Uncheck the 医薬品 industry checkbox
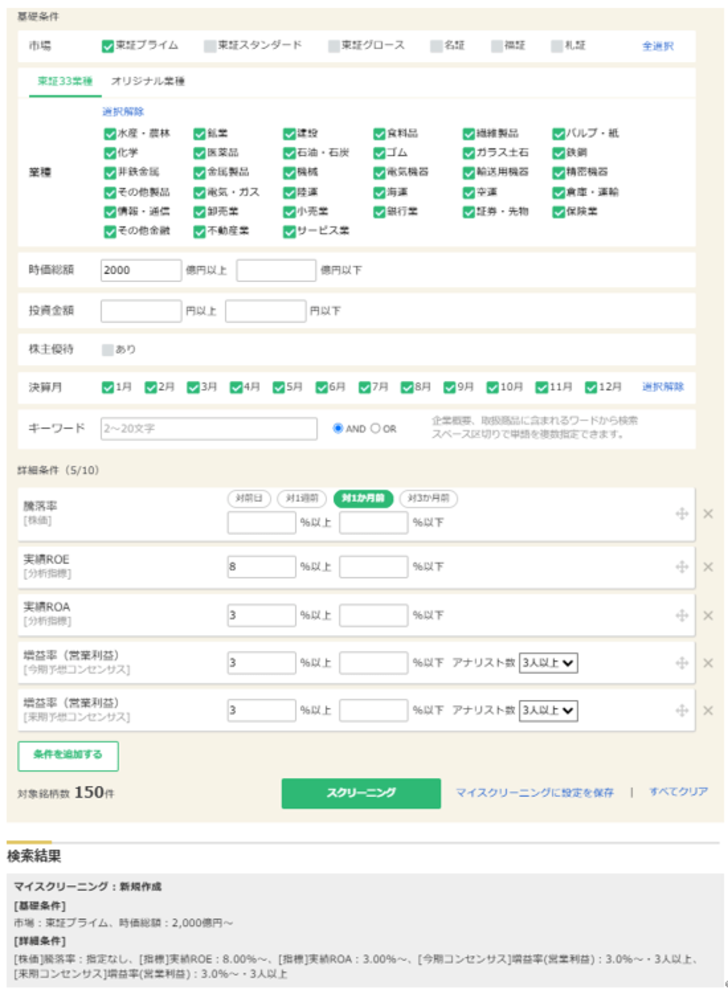This screenshot has width=728, height=990. tap(199, 153)
